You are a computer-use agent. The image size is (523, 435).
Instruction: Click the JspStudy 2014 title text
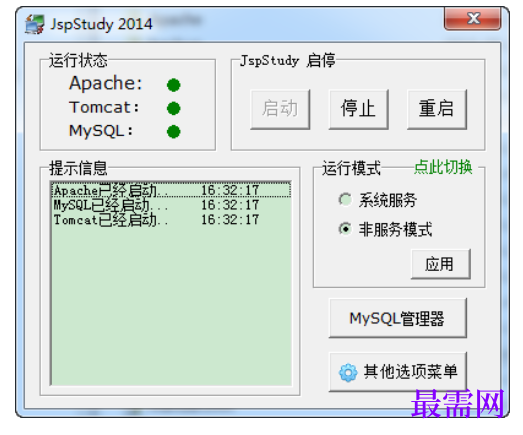pos(101,24)
